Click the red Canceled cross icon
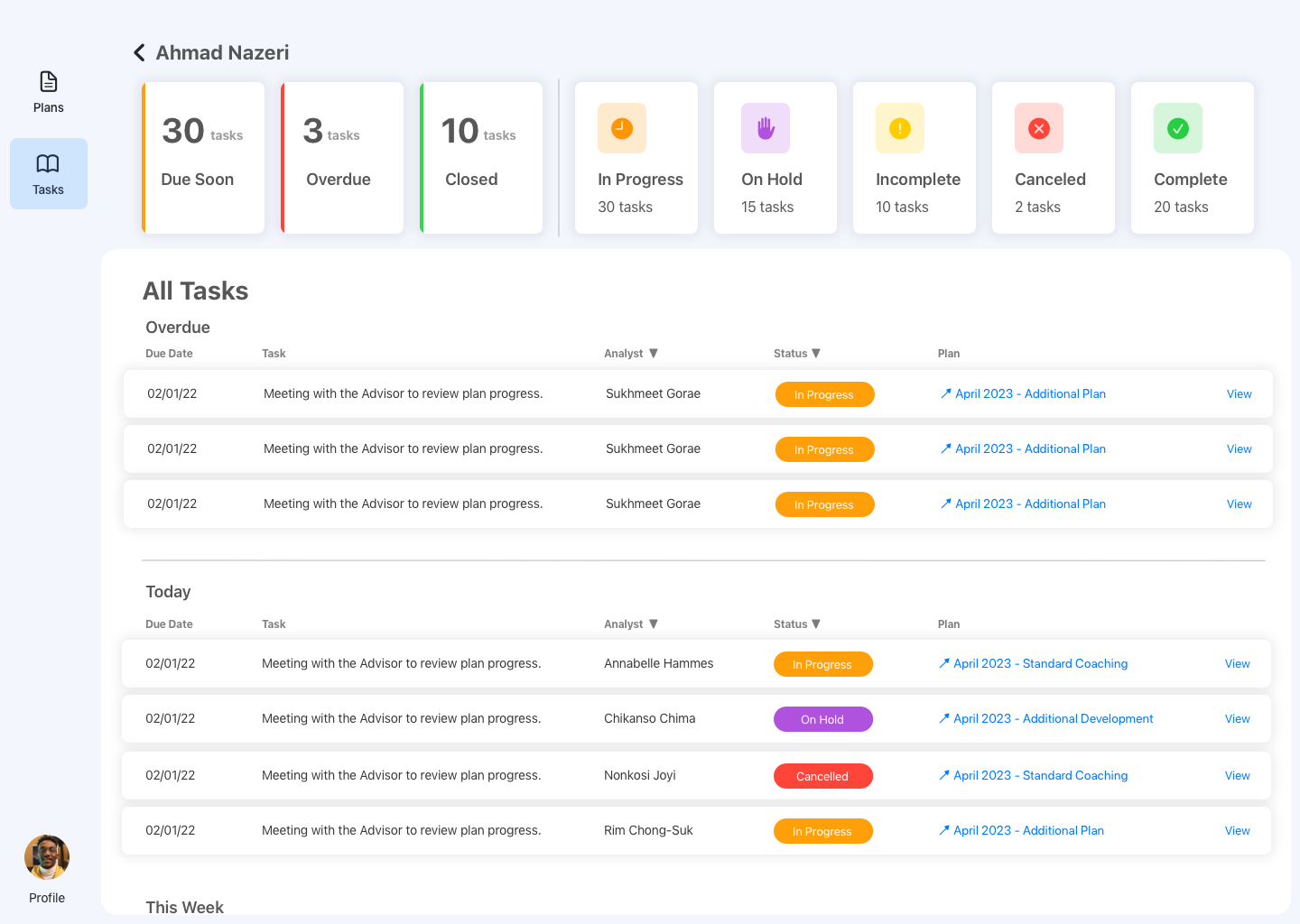Image resolution: width=1300 pixels, height=924 pixels. click(x=1038, y=128)
